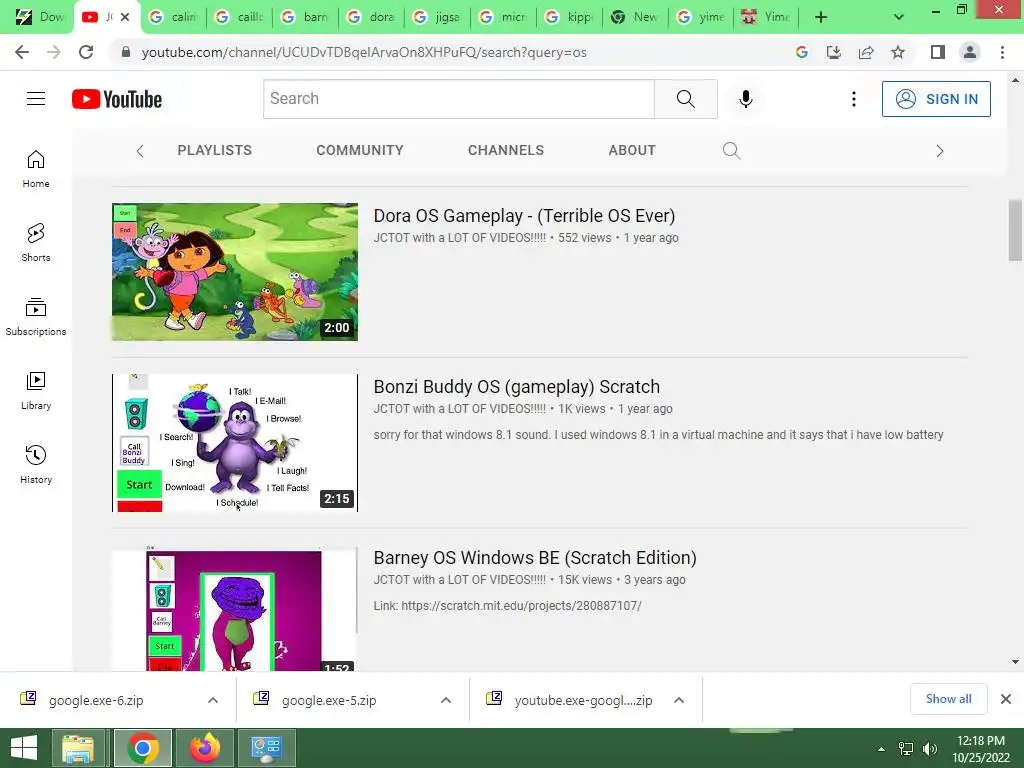Open Windows Start menu
The image size is (1024, 768).
point(24,748)
